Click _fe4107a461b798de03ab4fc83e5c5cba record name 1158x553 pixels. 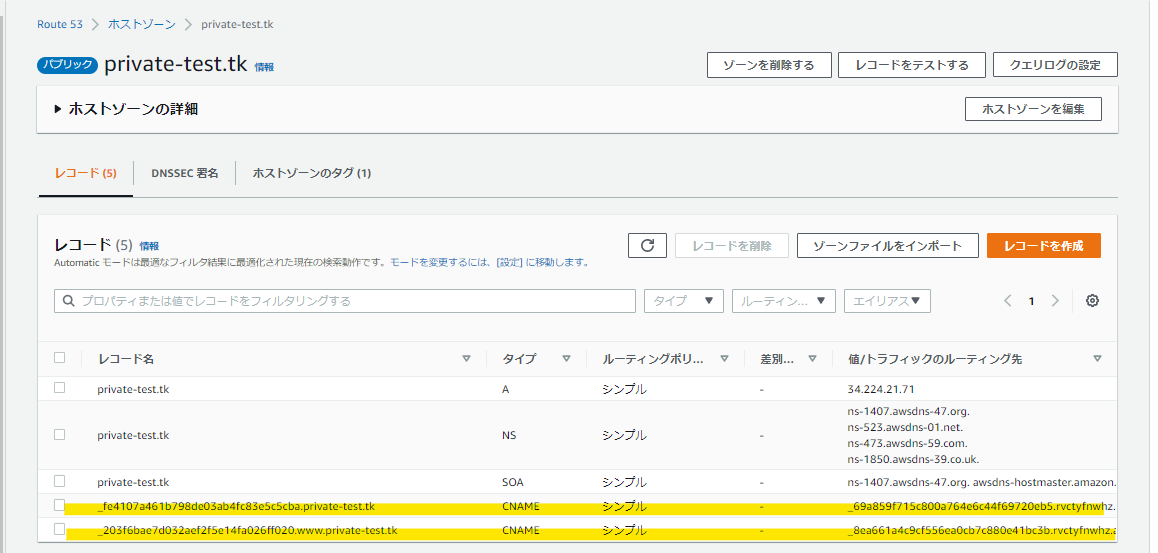coord(236,506)
